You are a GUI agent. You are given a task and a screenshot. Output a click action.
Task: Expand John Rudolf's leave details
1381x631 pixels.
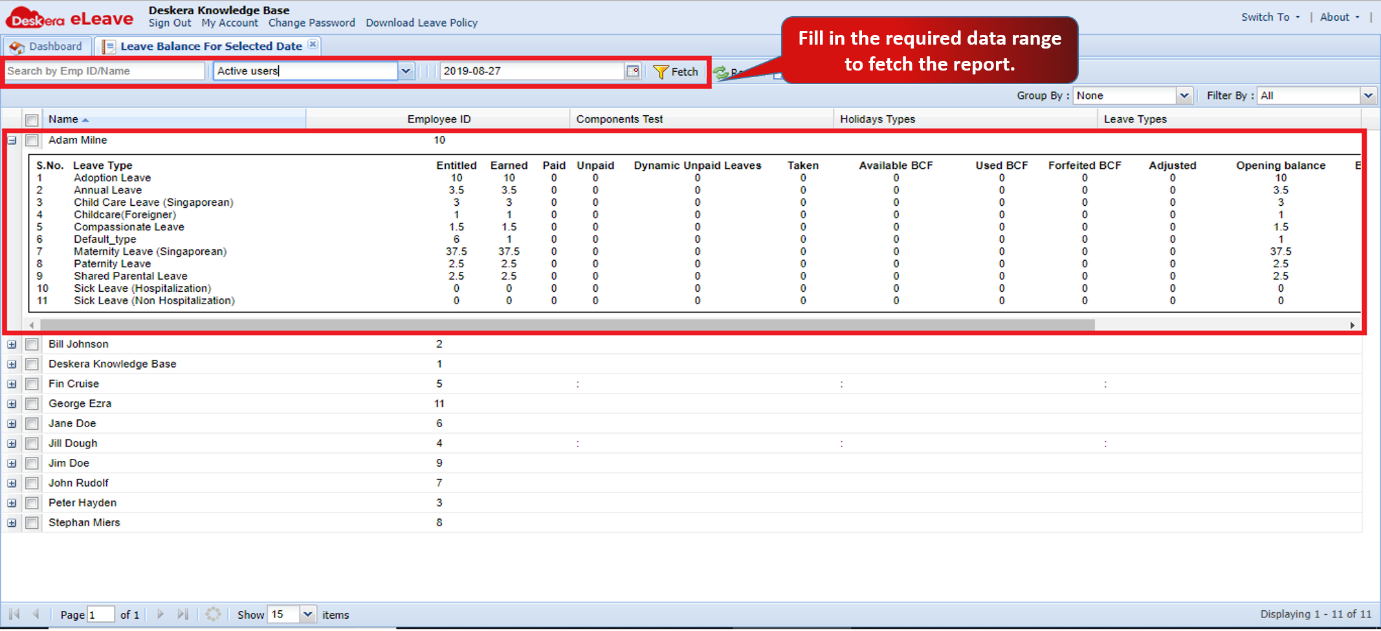(12, 484)
